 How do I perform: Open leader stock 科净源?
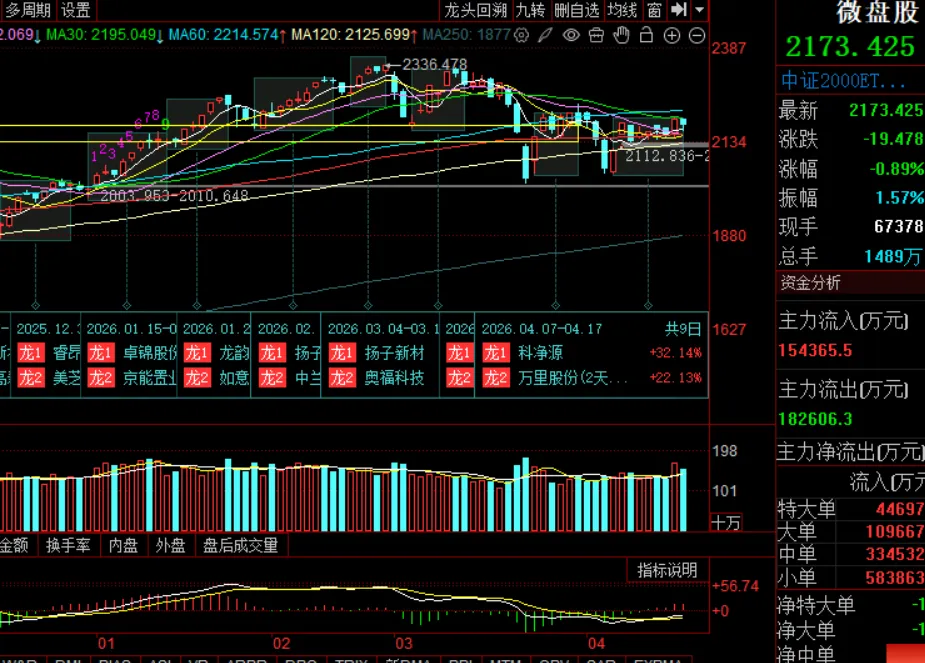[x=540, y=353]
